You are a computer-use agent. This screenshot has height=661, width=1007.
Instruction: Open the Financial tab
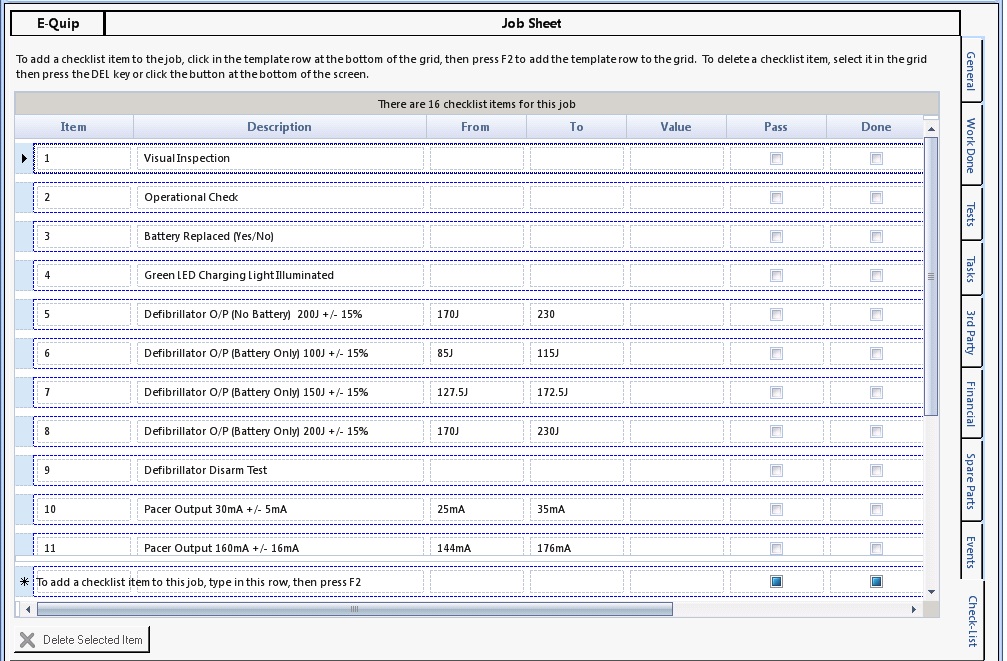click(x=972, y=403)
